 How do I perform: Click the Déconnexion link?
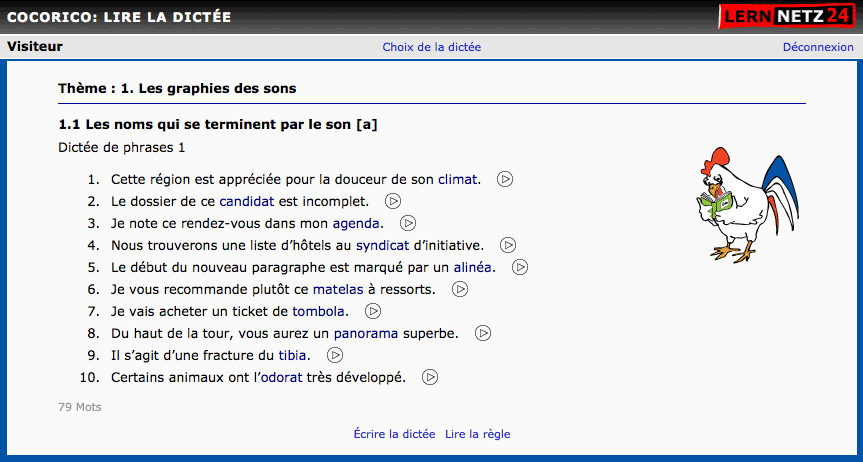[818, 47]
